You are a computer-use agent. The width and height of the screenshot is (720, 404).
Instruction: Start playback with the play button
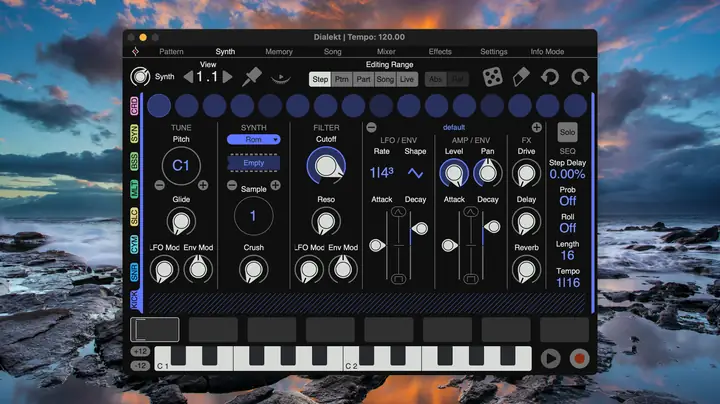click(x=550, y=359)
